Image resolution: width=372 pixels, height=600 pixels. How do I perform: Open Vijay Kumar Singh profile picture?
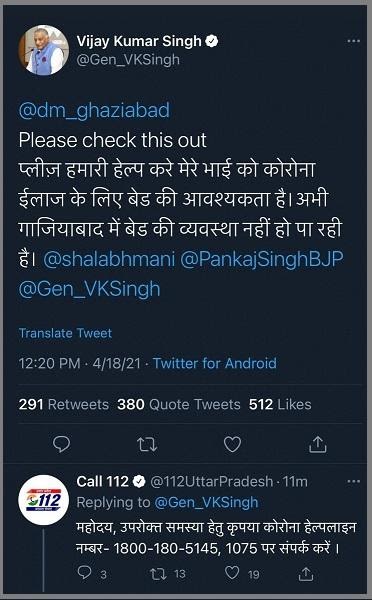pyautogui.click(x=44, y=50)
